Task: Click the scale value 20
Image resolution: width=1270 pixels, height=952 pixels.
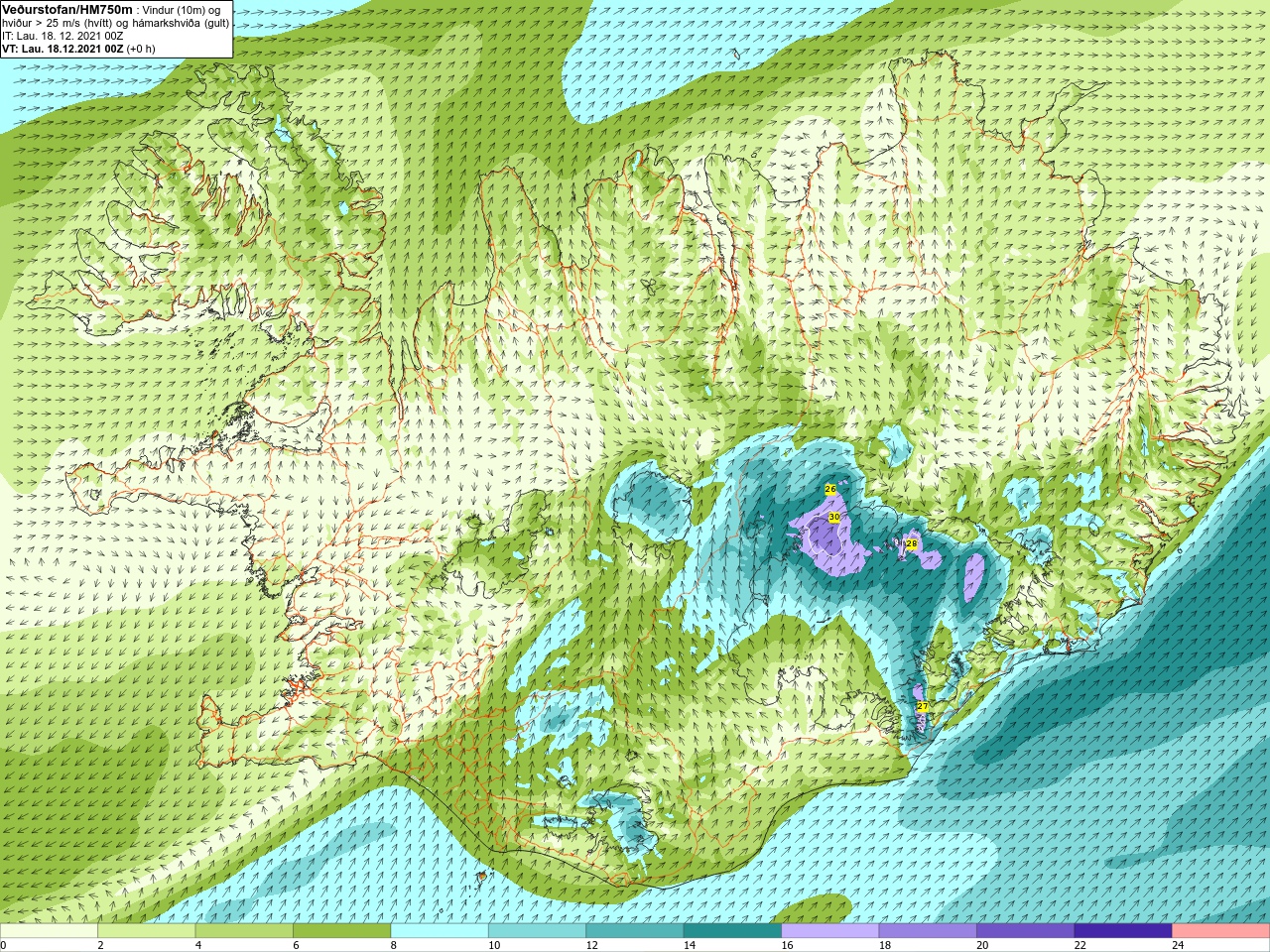Action: pyautogui.click(x=982, y=945)
